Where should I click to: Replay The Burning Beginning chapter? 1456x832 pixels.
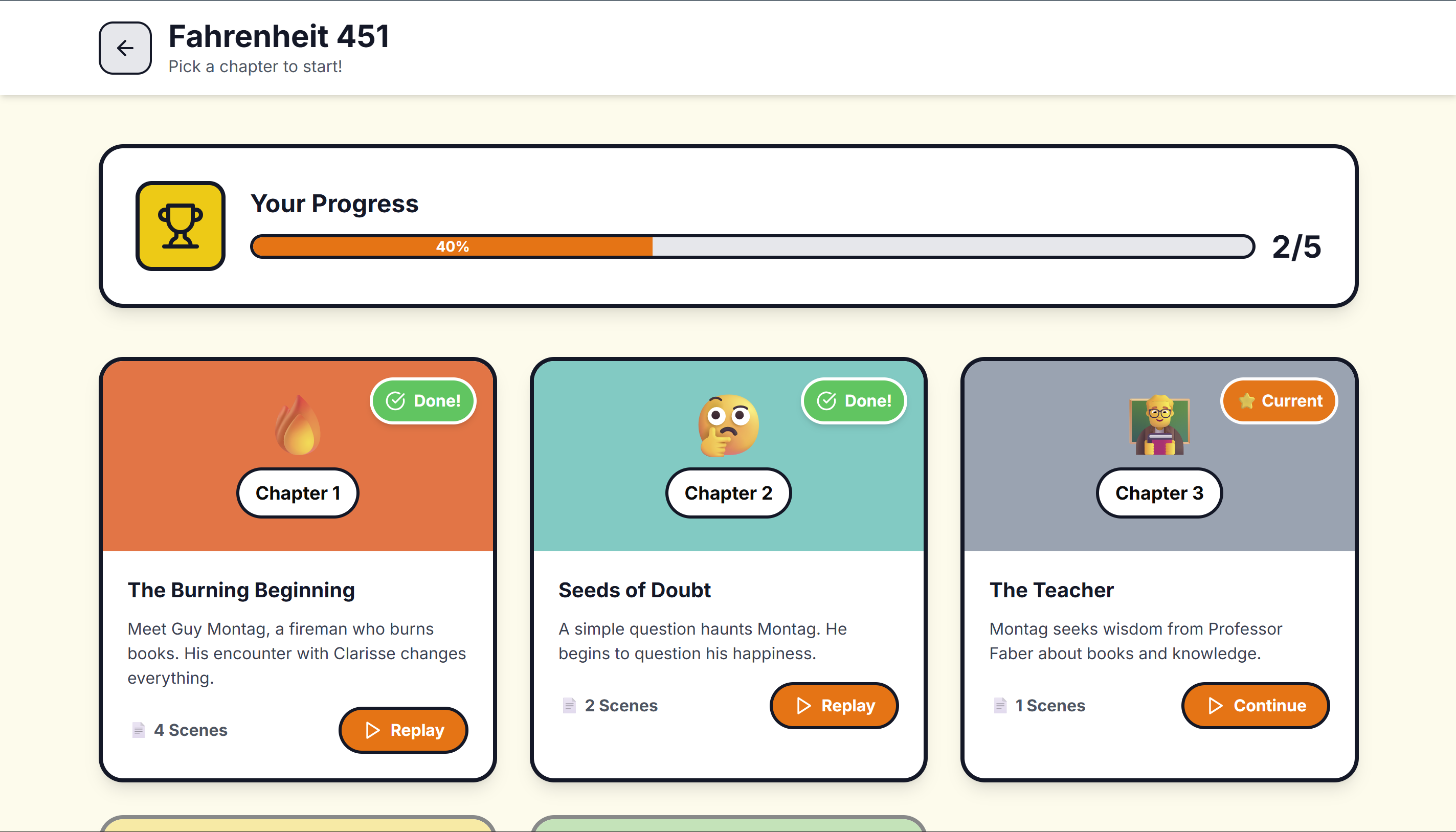404,730
